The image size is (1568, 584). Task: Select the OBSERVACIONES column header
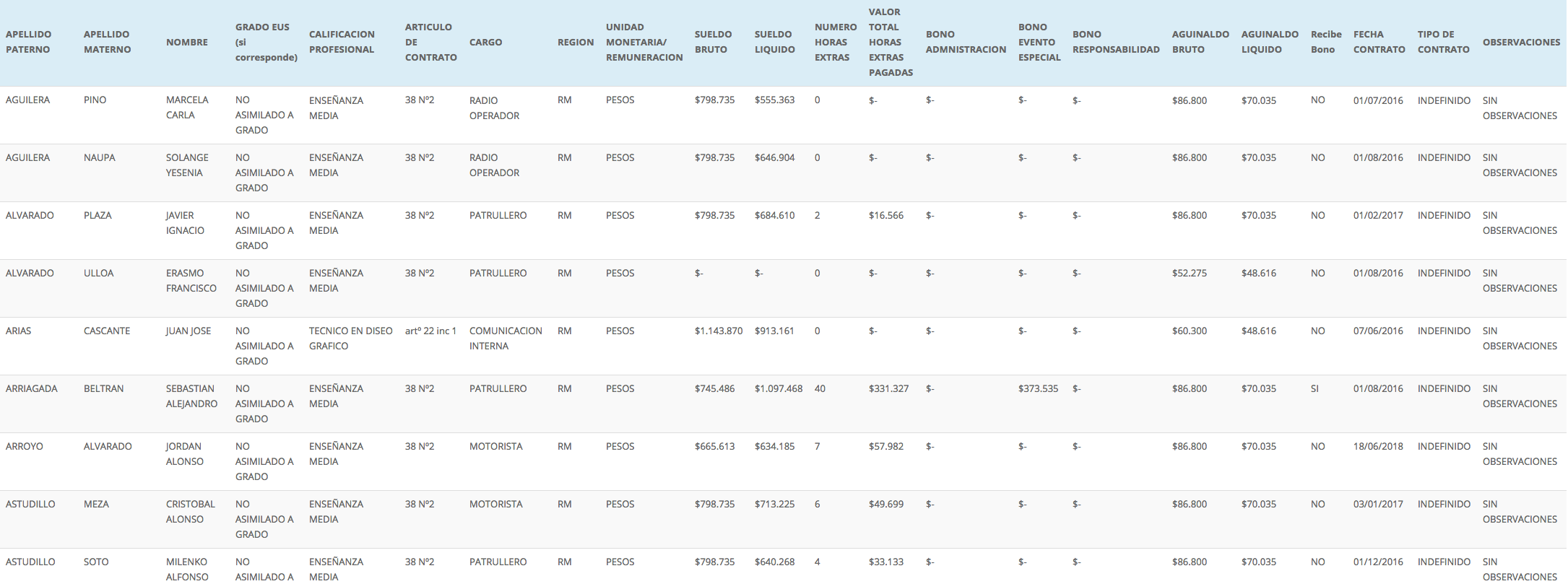pyautogui.click(x=1521, y=42)
